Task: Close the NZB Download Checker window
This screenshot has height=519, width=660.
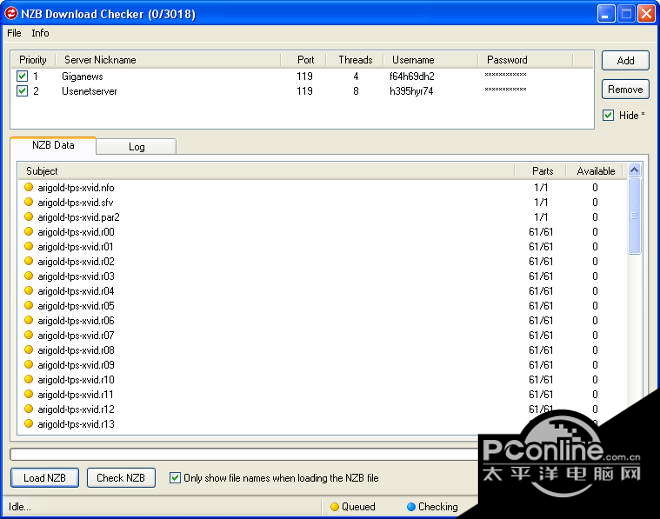Action: click(646, 14)
